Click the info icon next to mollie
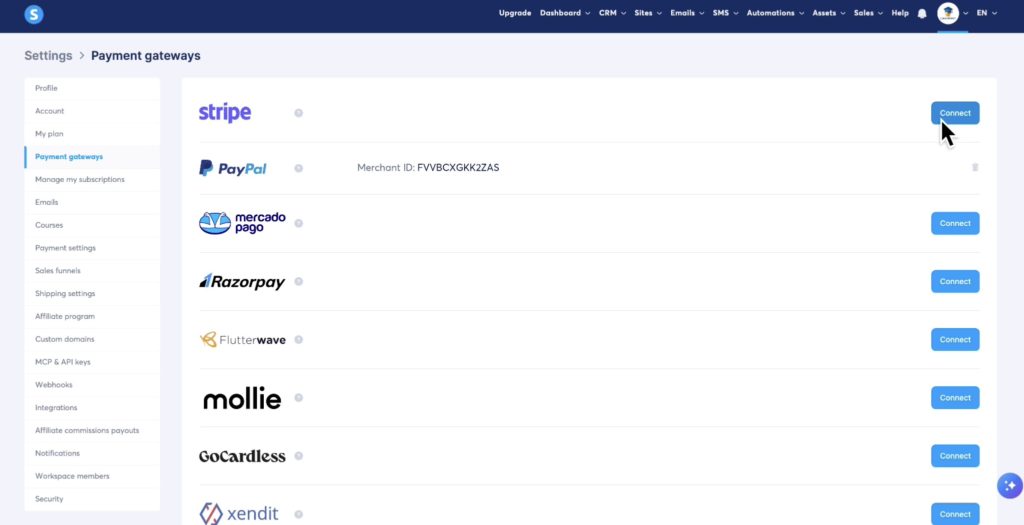 [298, 398]
